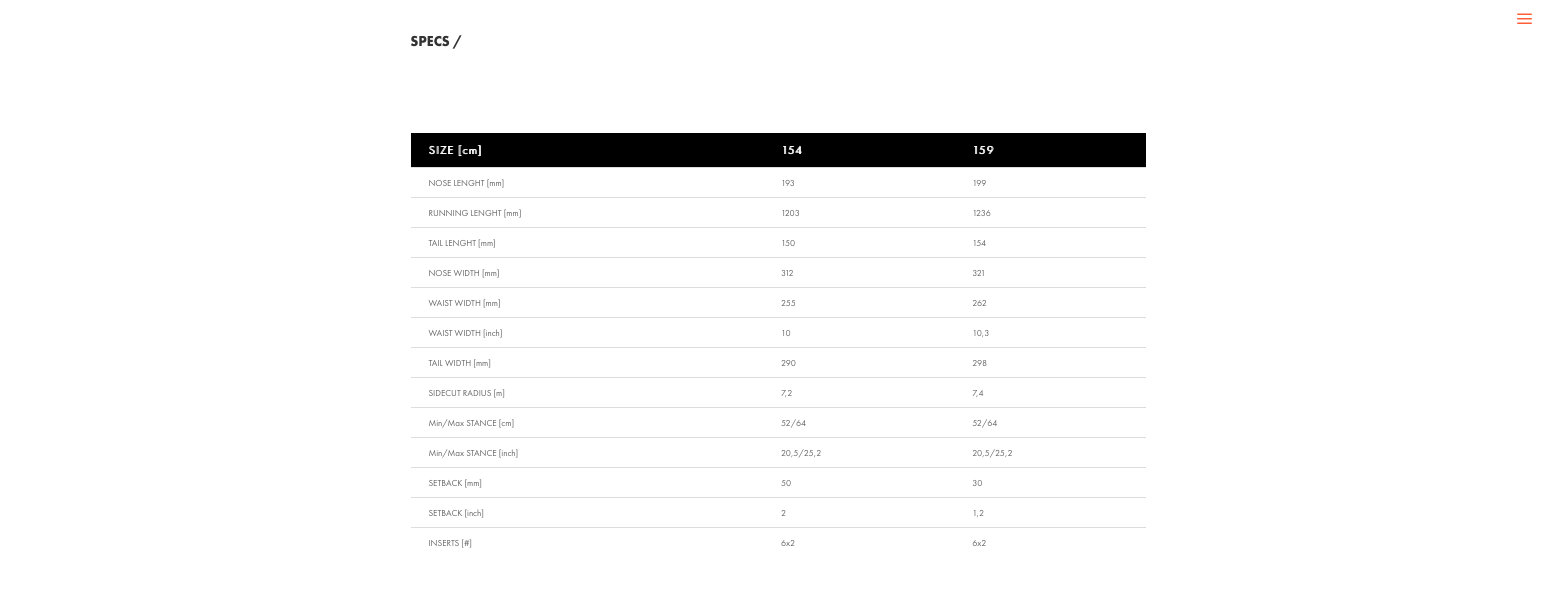Click the 1236 running length value
Screen dimensions: 1558x600
[981, 213]
